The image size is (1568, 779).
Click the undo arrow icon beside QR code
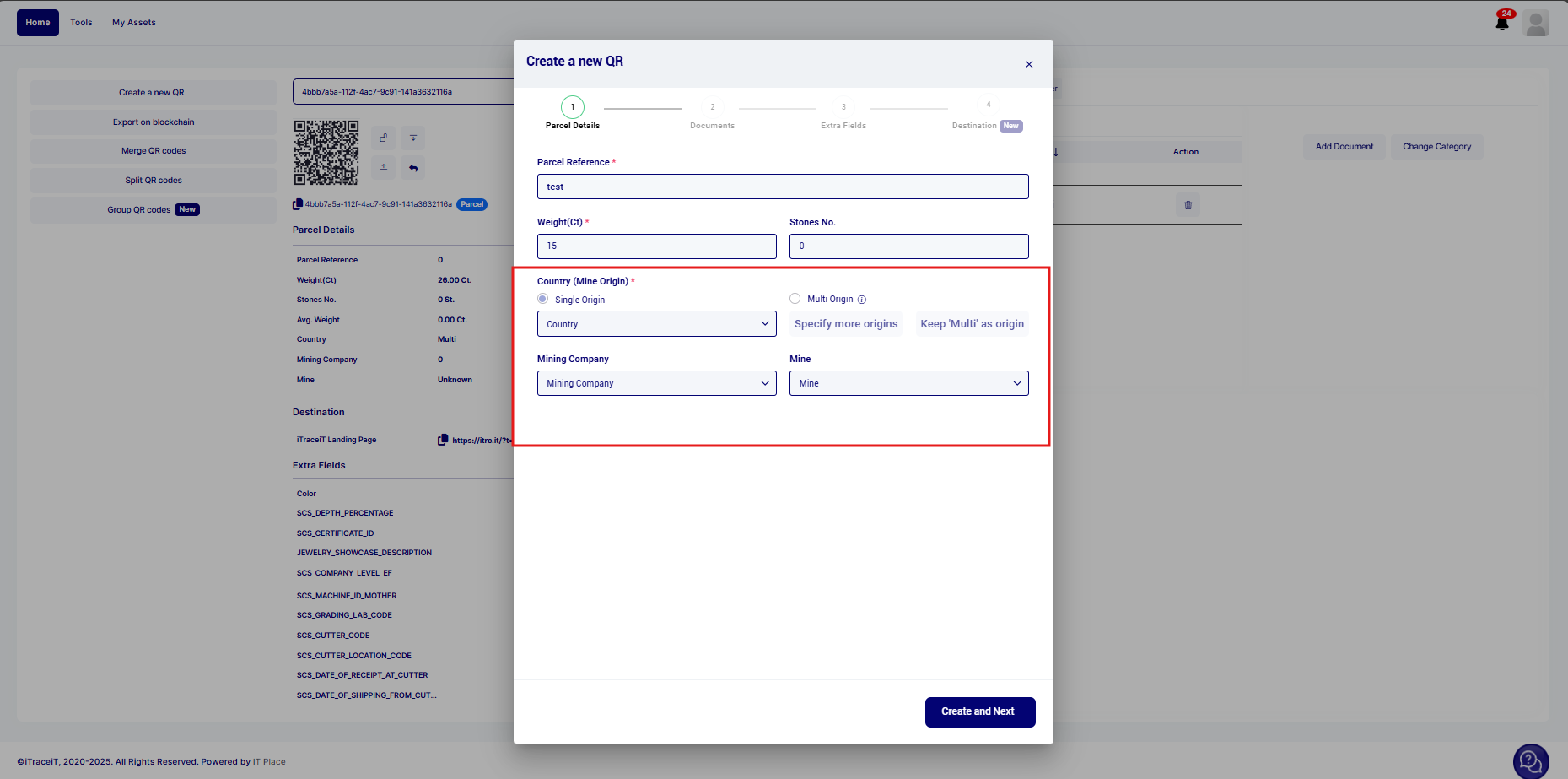coord(412,167)
